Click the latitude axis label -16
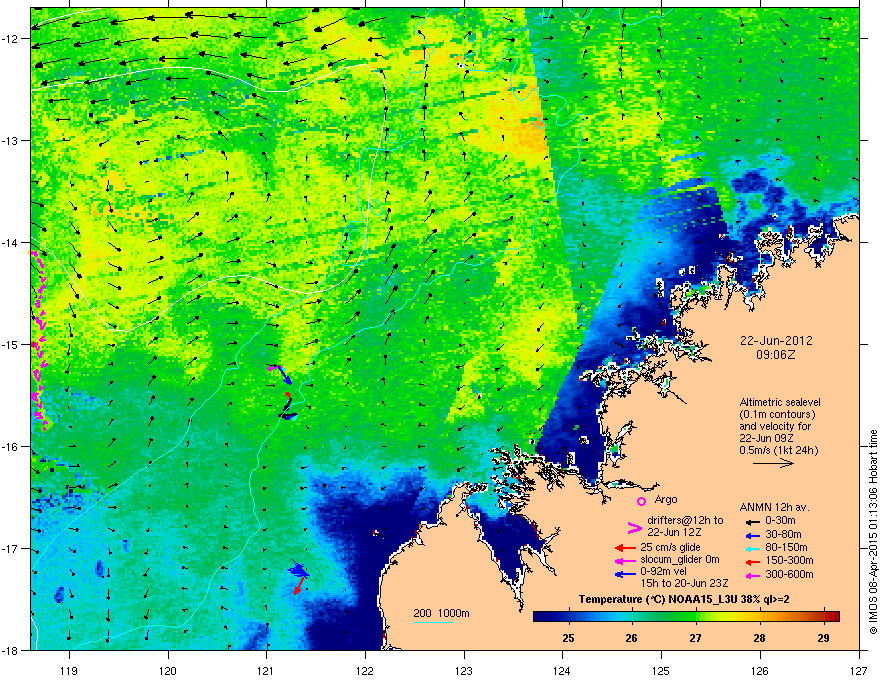 coord(9,447)
